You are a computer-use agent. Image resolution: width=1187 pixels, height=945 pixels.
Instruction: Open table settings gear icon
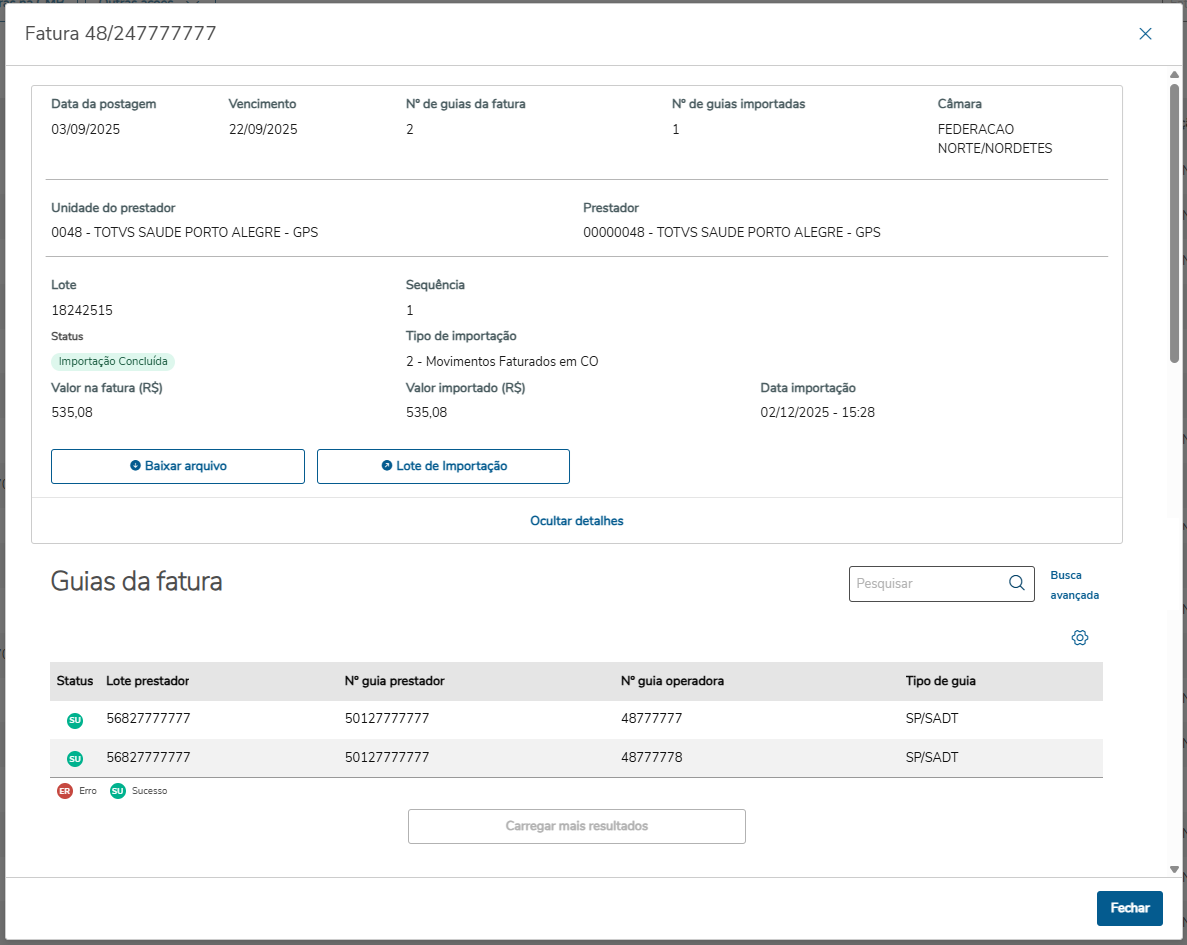pos(1079,638)
